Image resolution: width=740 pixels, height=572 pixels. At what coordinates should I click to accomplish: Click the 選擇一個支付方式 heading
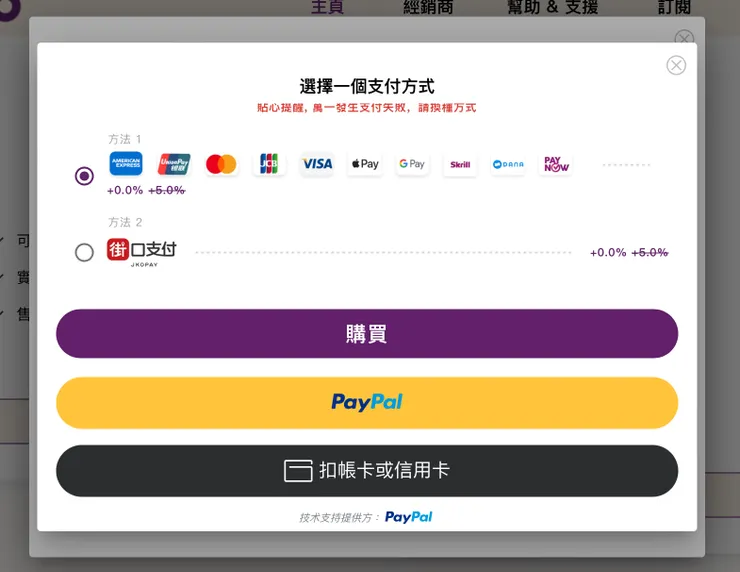click(367, 86)
